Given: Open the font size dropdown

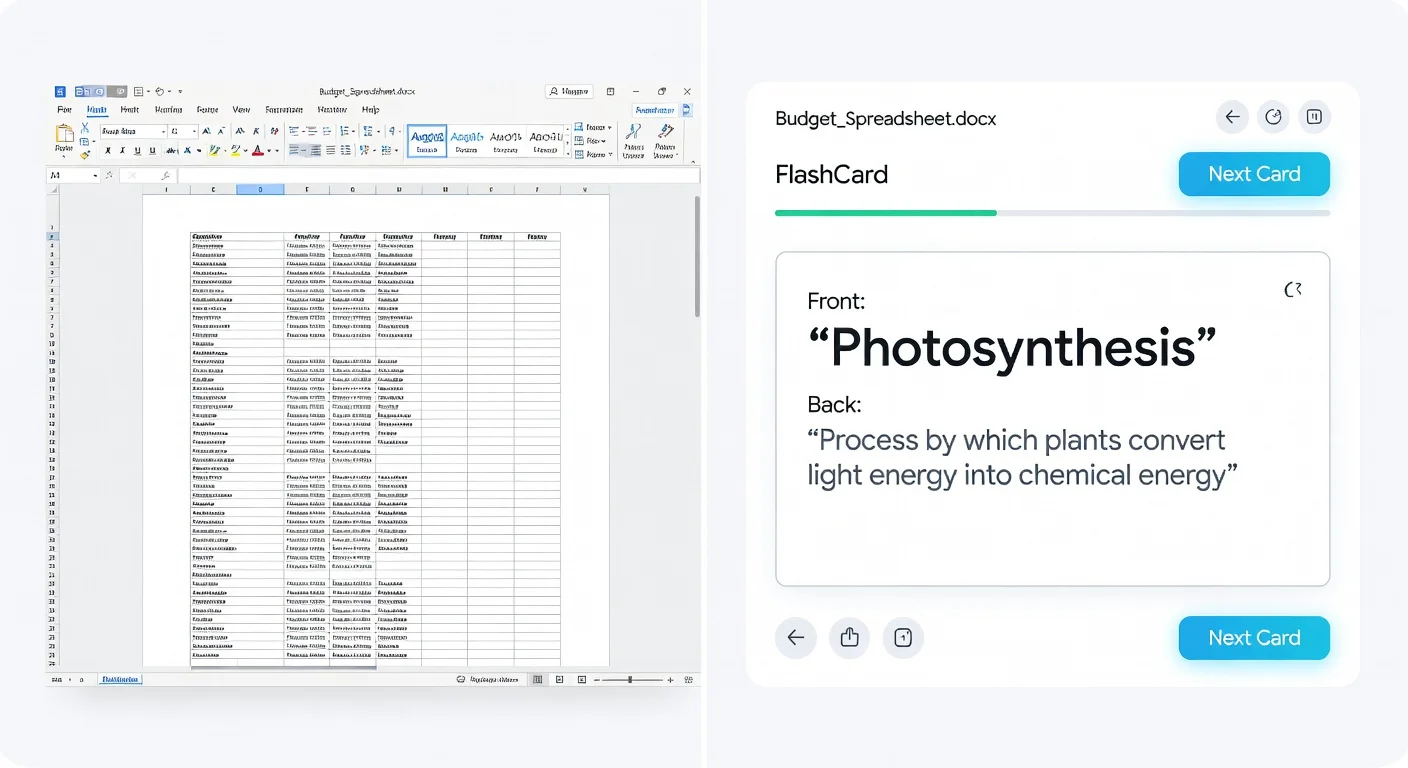Looking at the screenshot, I should pyautogui.click(x=194, y=131).
